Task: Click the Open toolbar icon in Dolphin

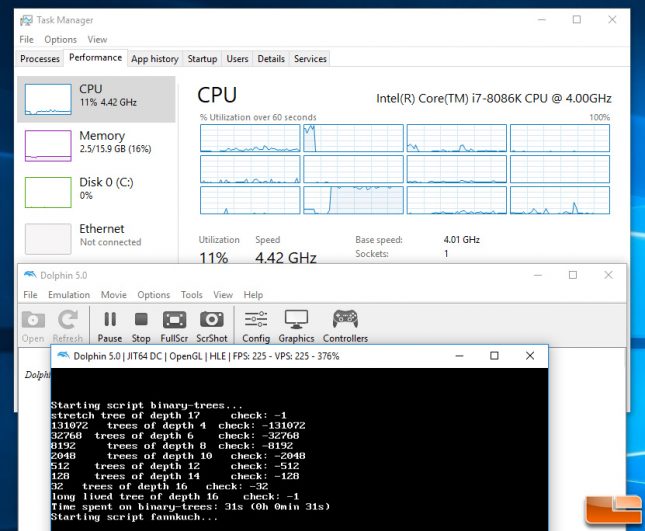Action: (33, 320)
